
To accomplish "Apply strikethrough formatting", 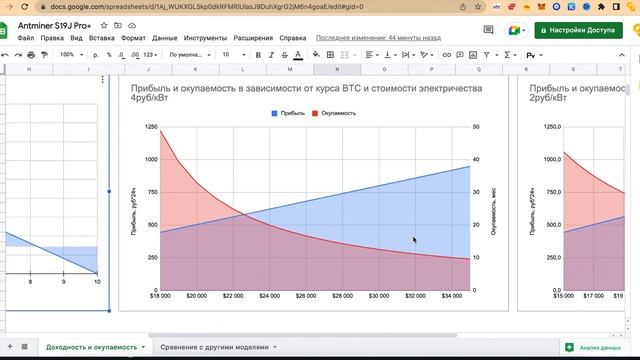I will [x=284, y=55].
